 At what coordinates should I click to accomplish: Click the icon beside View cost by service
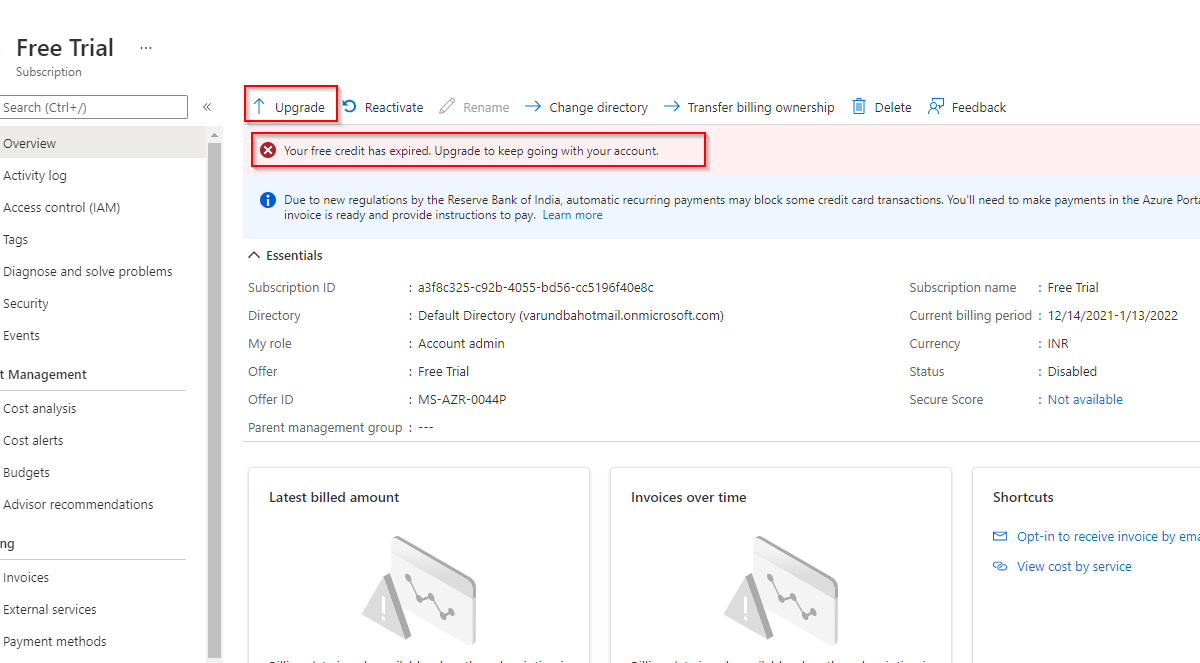pyautogui.click(x=1000, y=566)
